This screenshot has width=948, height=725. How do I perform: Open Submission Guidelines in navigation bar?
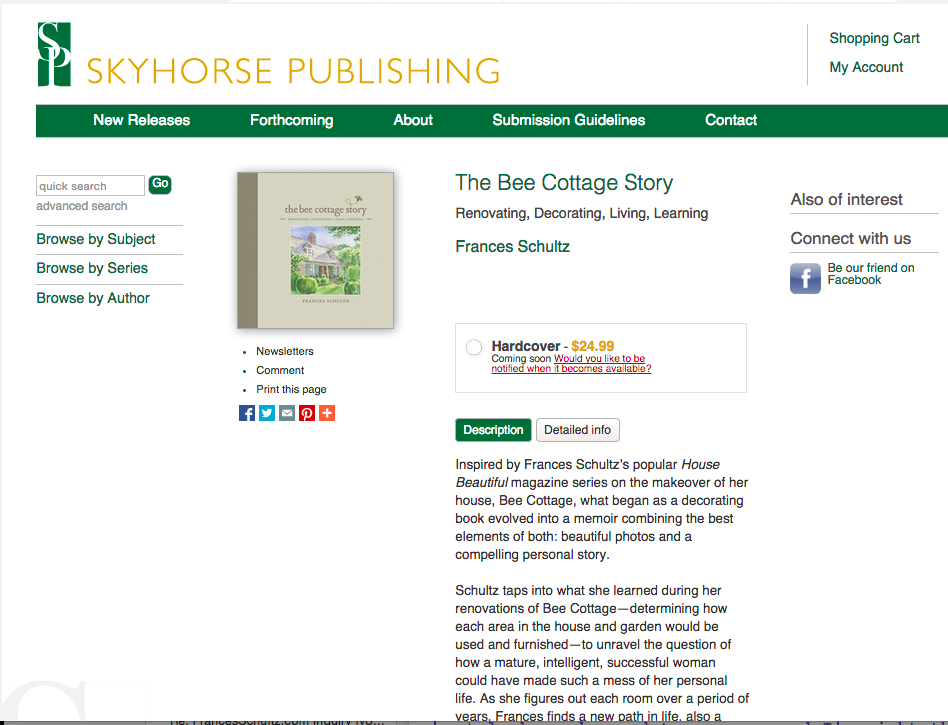tap(568, 120)
